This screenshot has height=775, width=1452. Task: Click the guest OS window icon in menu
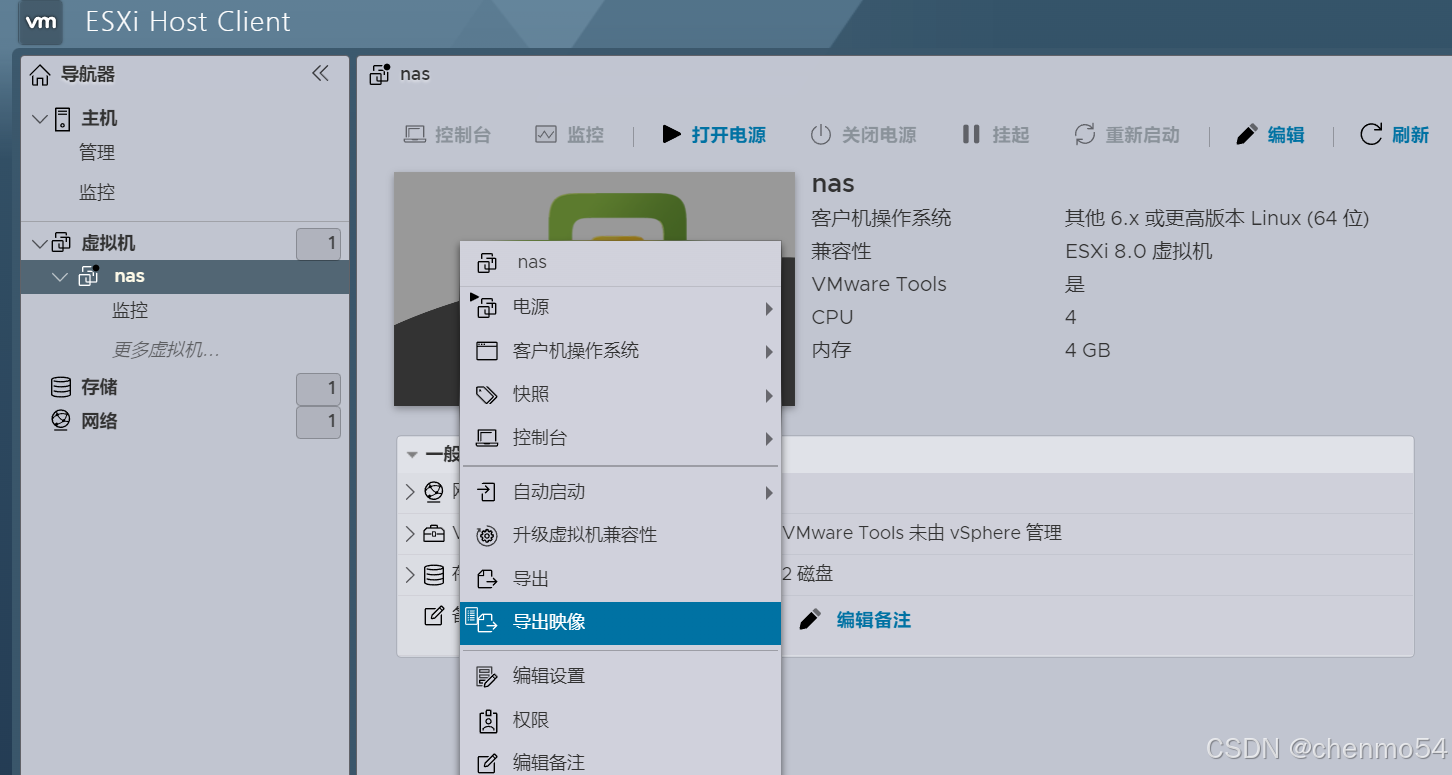[x=487, y=351]
